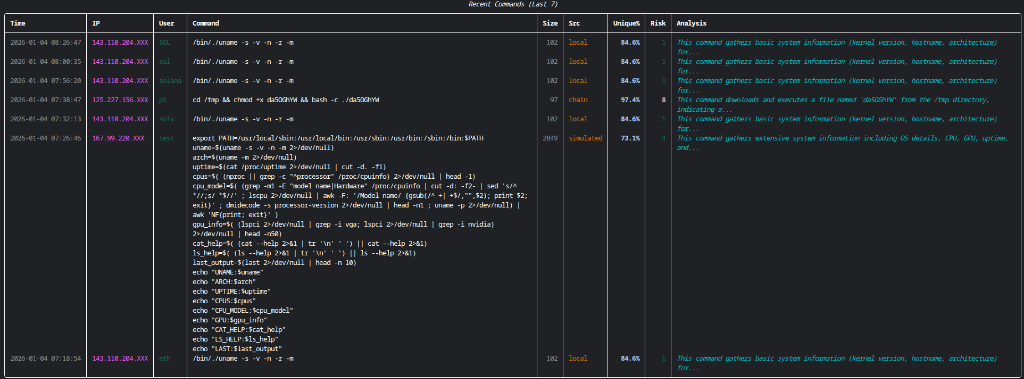1024x379 pixels.
Task: Click the risk score in the eth row
Action: click(x=664, y=359)
